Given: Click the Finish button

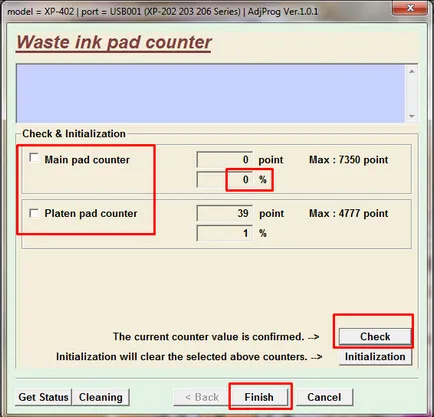Looking at the screenshot, I should [259, 397].
